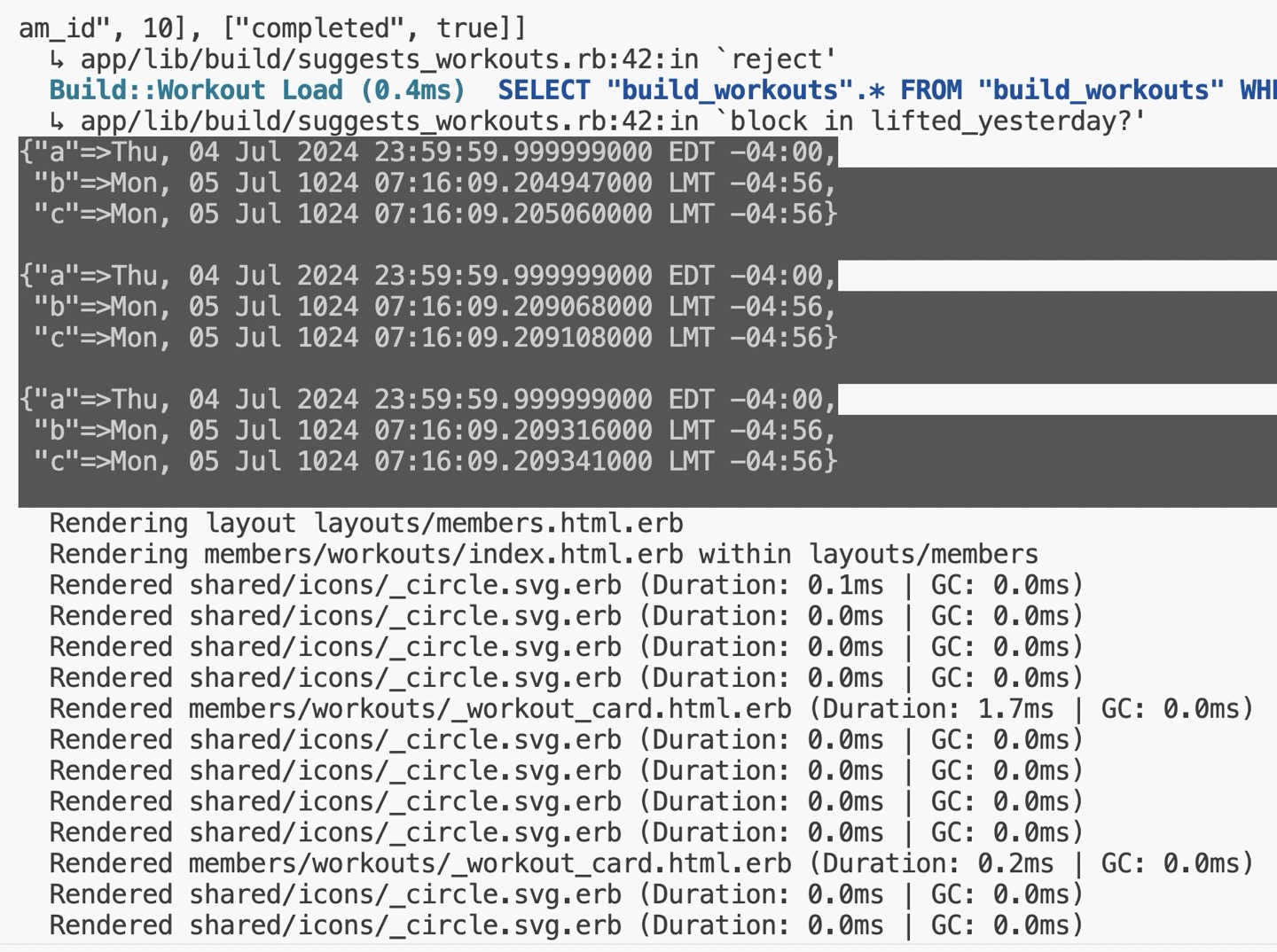Click the "a" line of the third highlighted hash
The height and width of the screenshot is (952, 1277).
(427, 400)
